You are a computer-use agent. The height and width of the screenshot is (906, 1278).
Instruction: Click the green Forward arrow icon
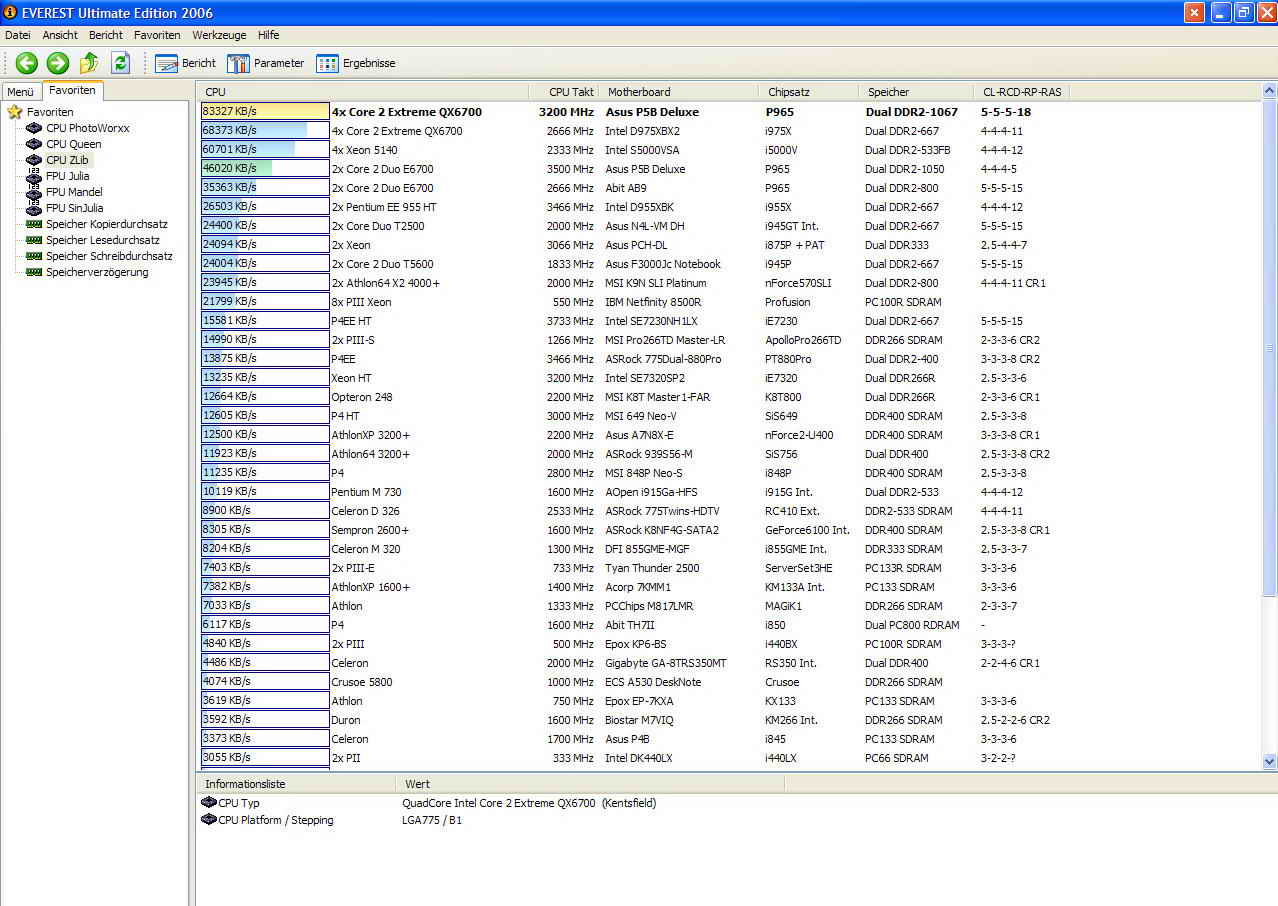(58, 63)
